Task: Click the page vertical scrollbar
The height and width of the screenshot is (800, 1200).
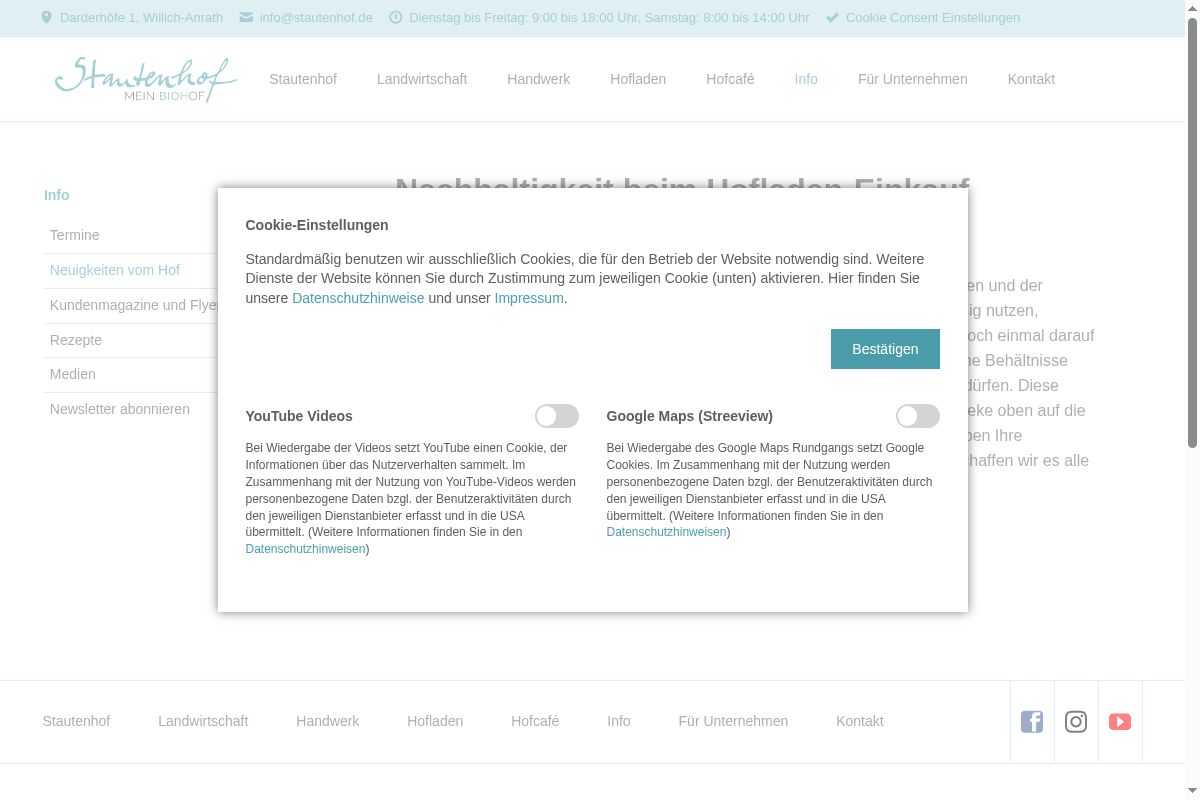Action: [1192, 230]
